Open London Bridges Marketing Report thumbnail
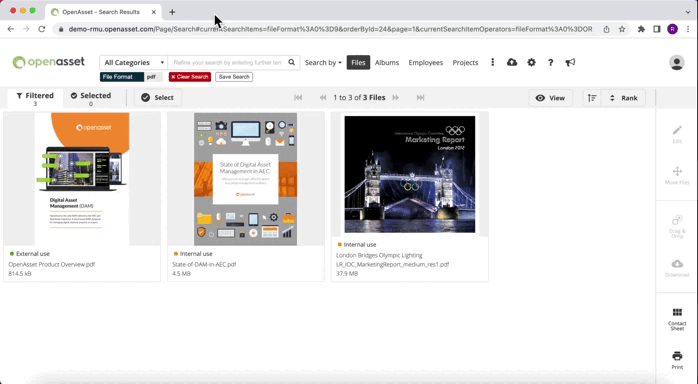The height and width of the screenshot is (384, 698). click(x=410, y=174)
